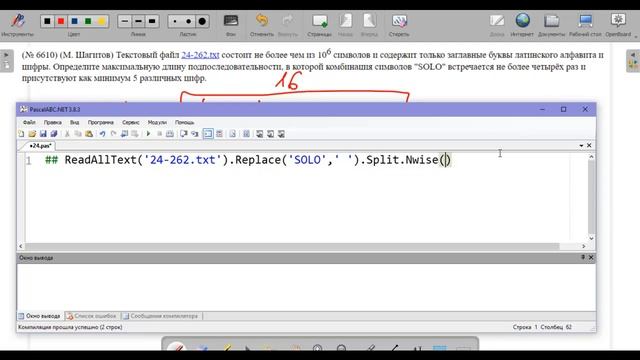The height and width of the screenshot is (360, 640).
Task: Redo the edit in PascalABC toolbar
Action: pyautogui.click(x=113, y=134)
